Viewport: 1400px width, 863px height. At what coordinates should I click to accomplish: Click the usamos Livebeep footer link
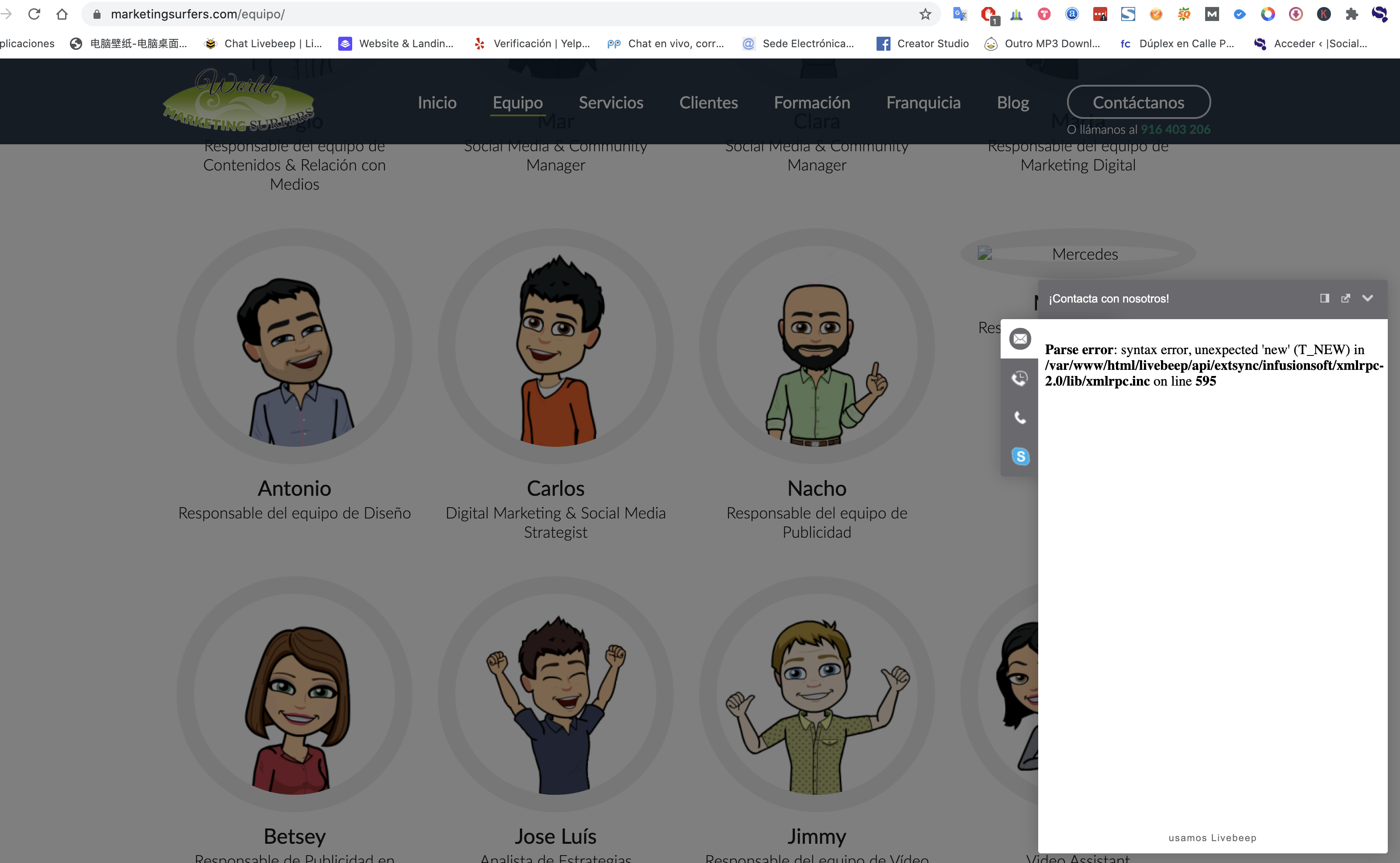1212,838
